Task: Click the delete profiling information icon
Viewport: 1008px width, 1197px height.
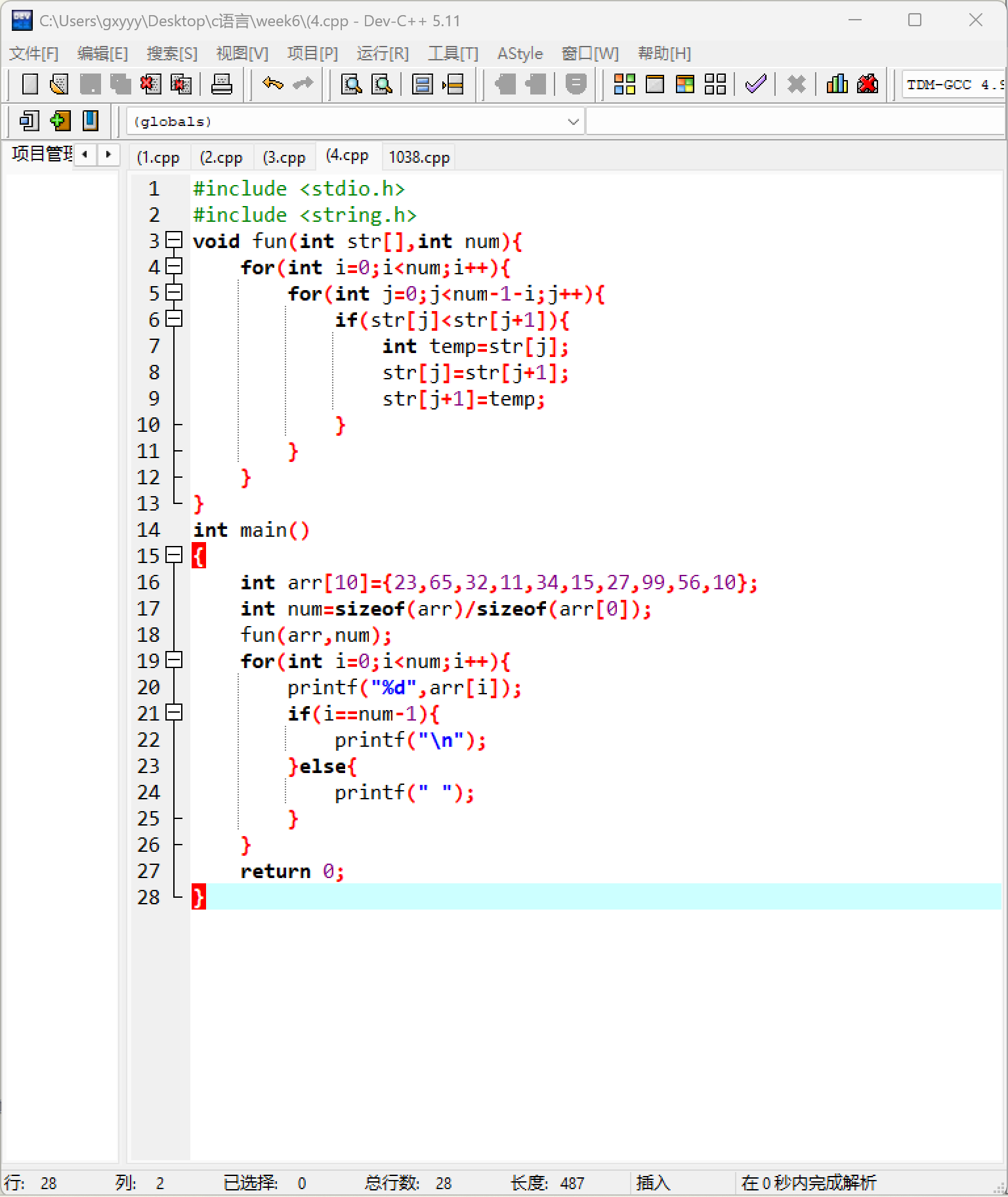Action: (867, 84)
